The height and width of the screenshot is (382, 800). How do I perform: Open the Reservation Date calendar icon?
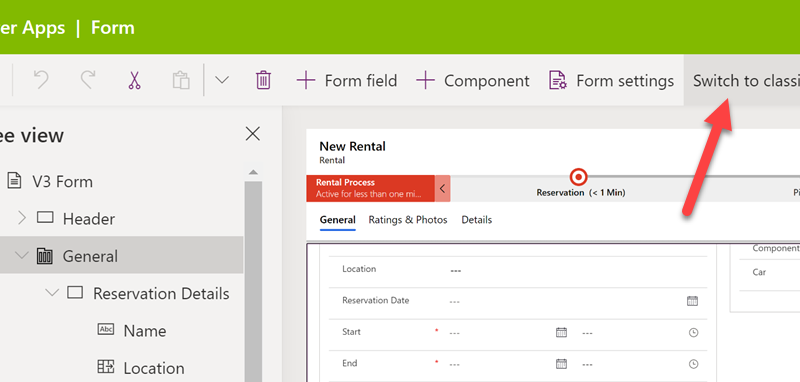click(x=692, y=301)
